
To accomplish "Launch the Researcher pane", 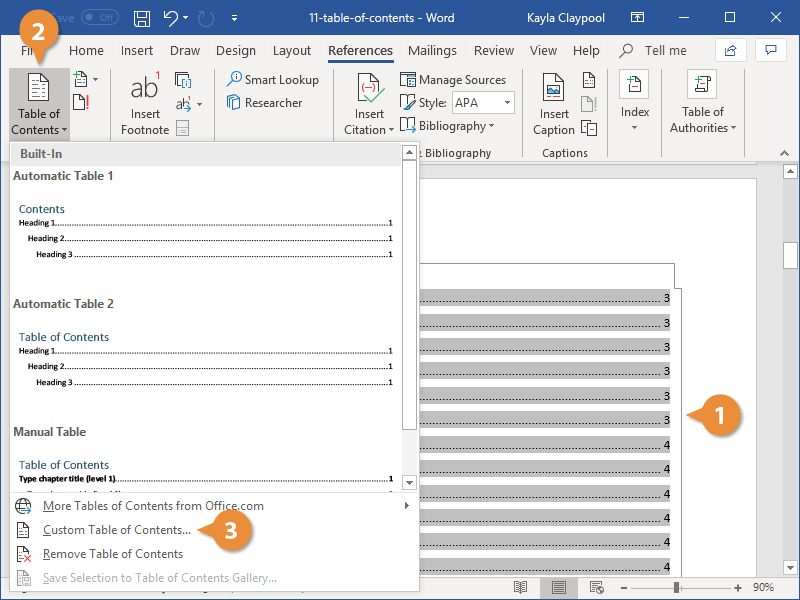I will (269, 102).
